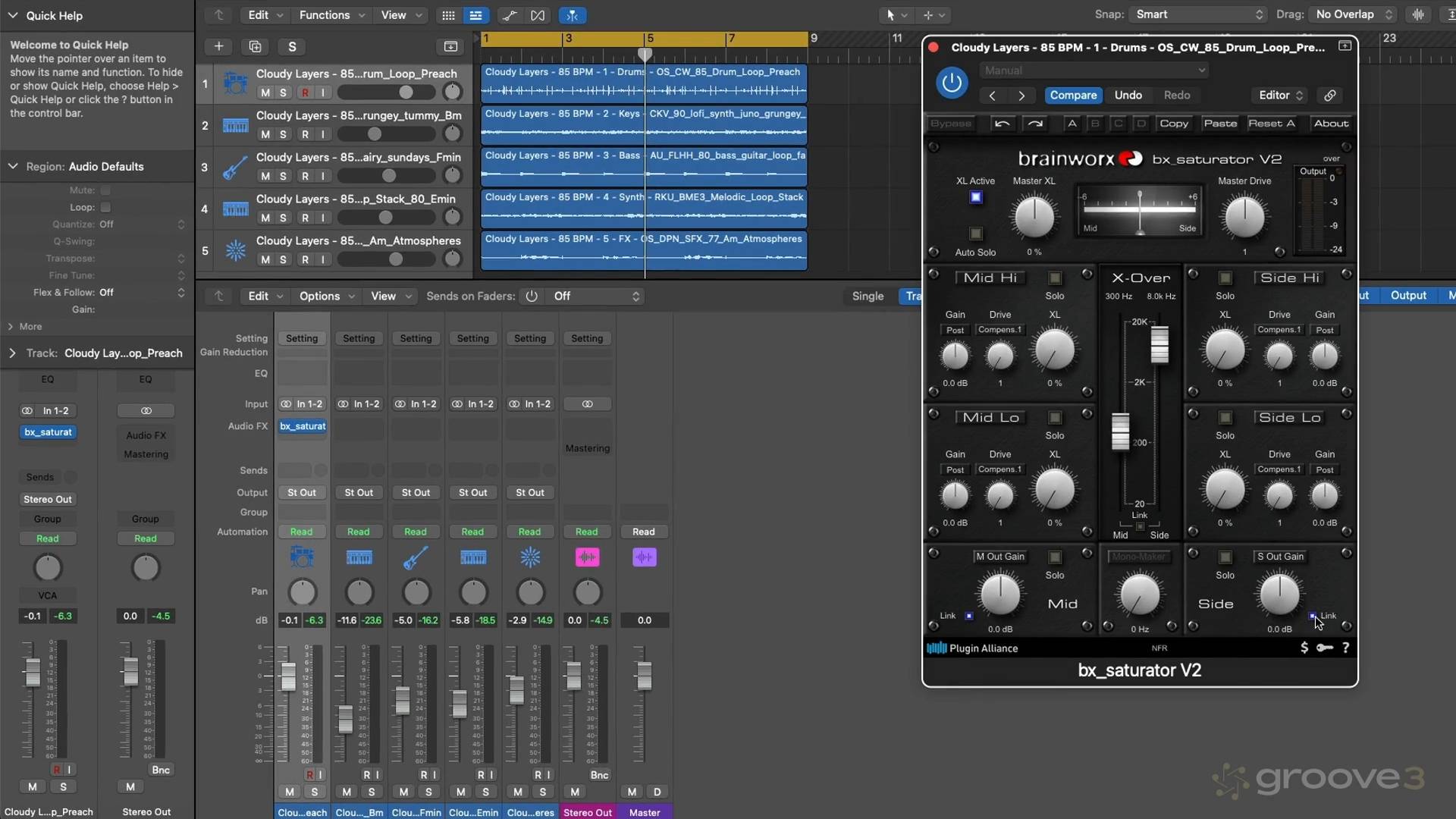Screen dimensions: 1456x819
Task: Click the Master Drive knob
Action: [x=1244, y=218]
